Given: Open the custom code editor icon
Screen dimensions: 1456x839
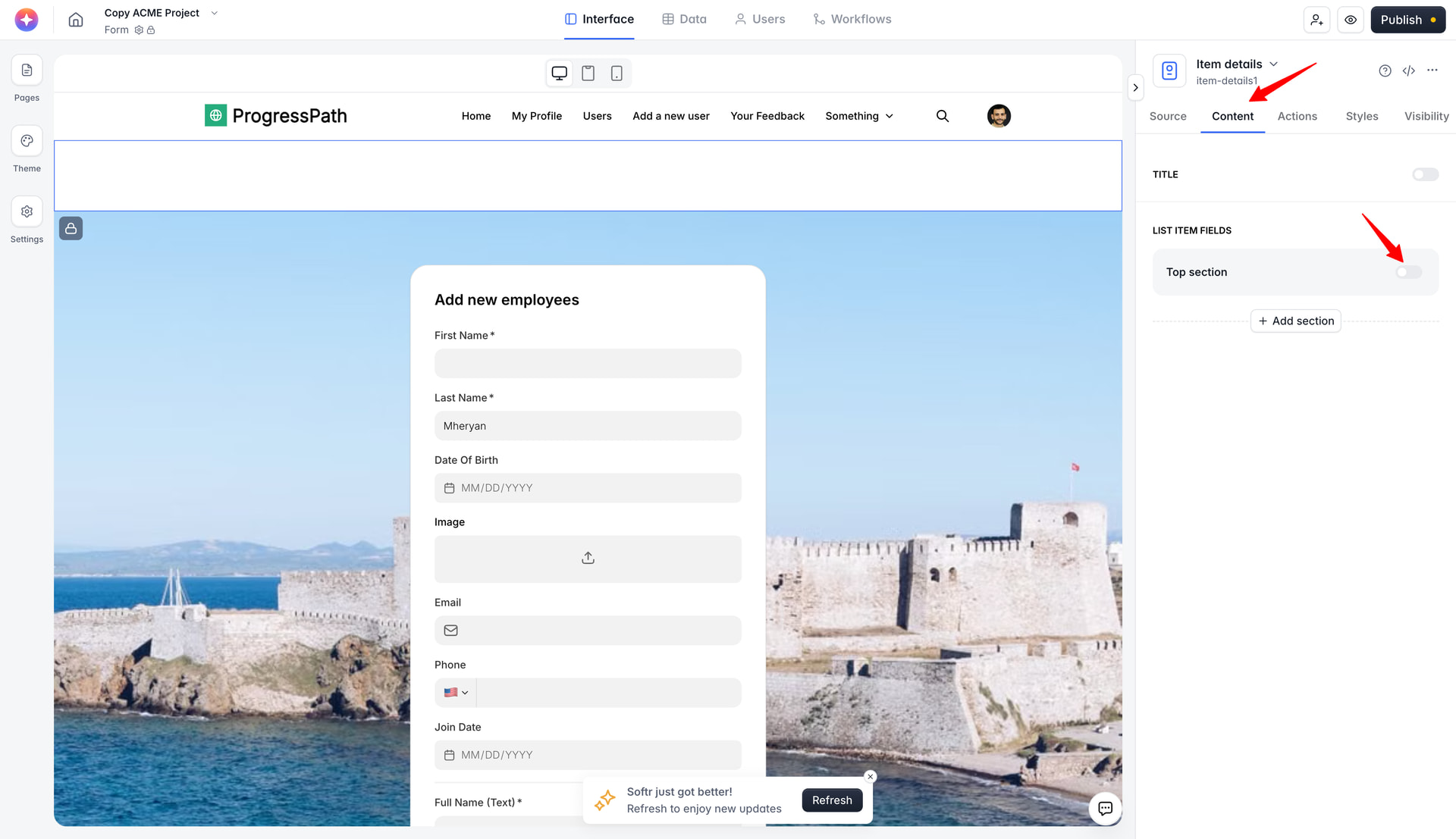Looking at the screenshot, I should pos(1408,70).
